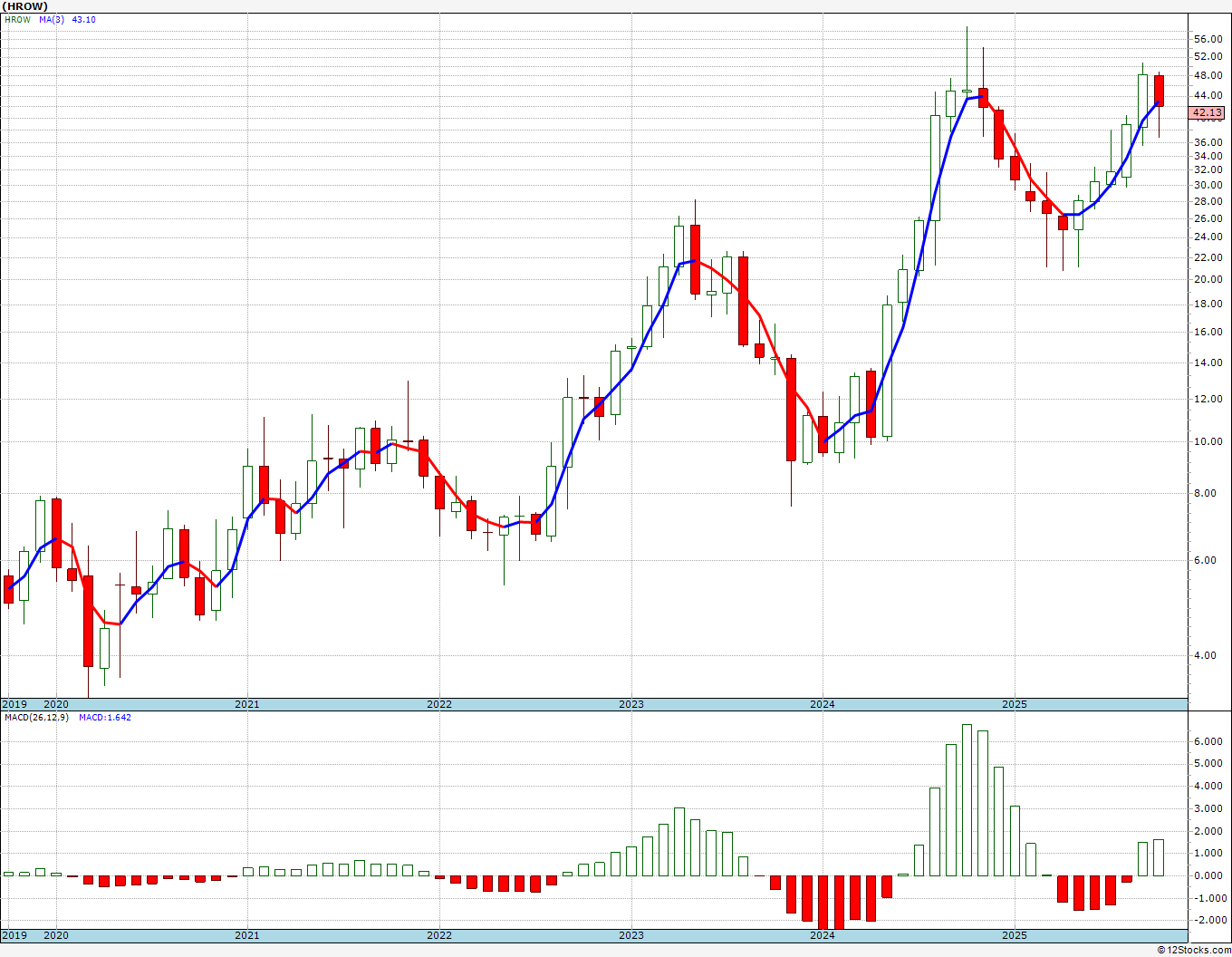
Task: Select the HROW legend label
Action: point(17,19)
